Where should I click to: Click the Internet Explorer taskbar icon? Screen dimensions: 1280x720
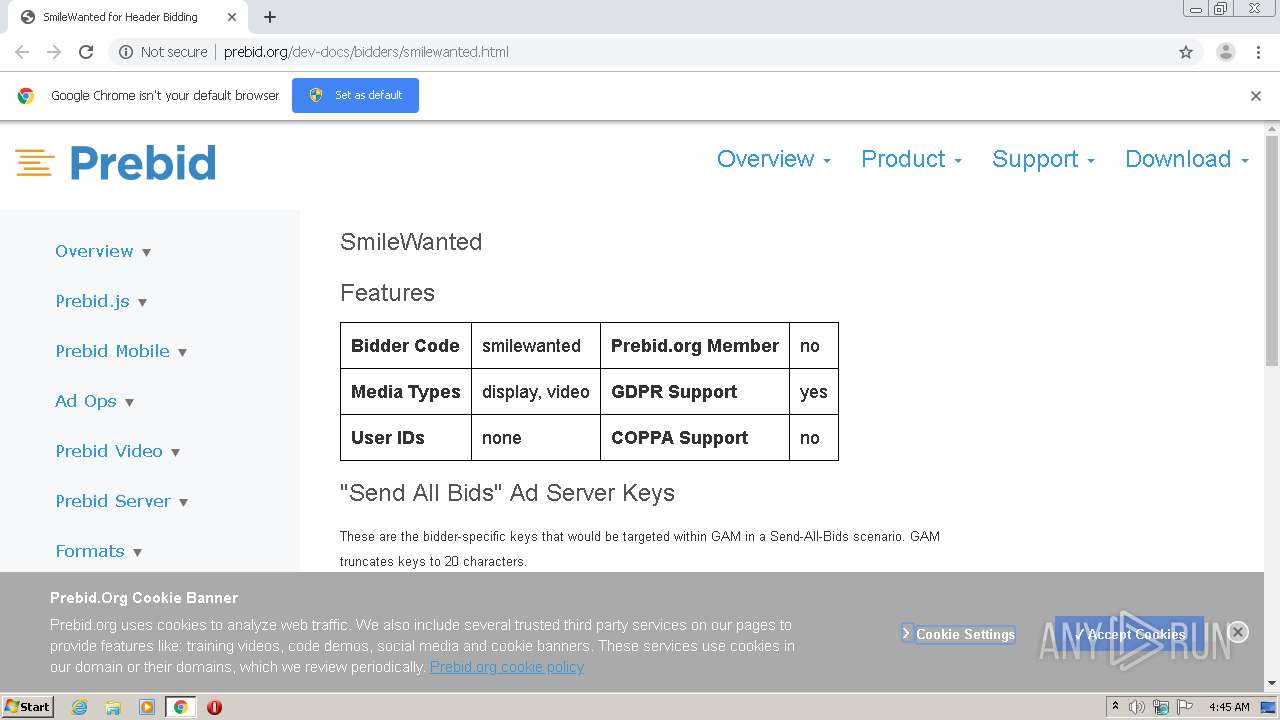point(80,707)
